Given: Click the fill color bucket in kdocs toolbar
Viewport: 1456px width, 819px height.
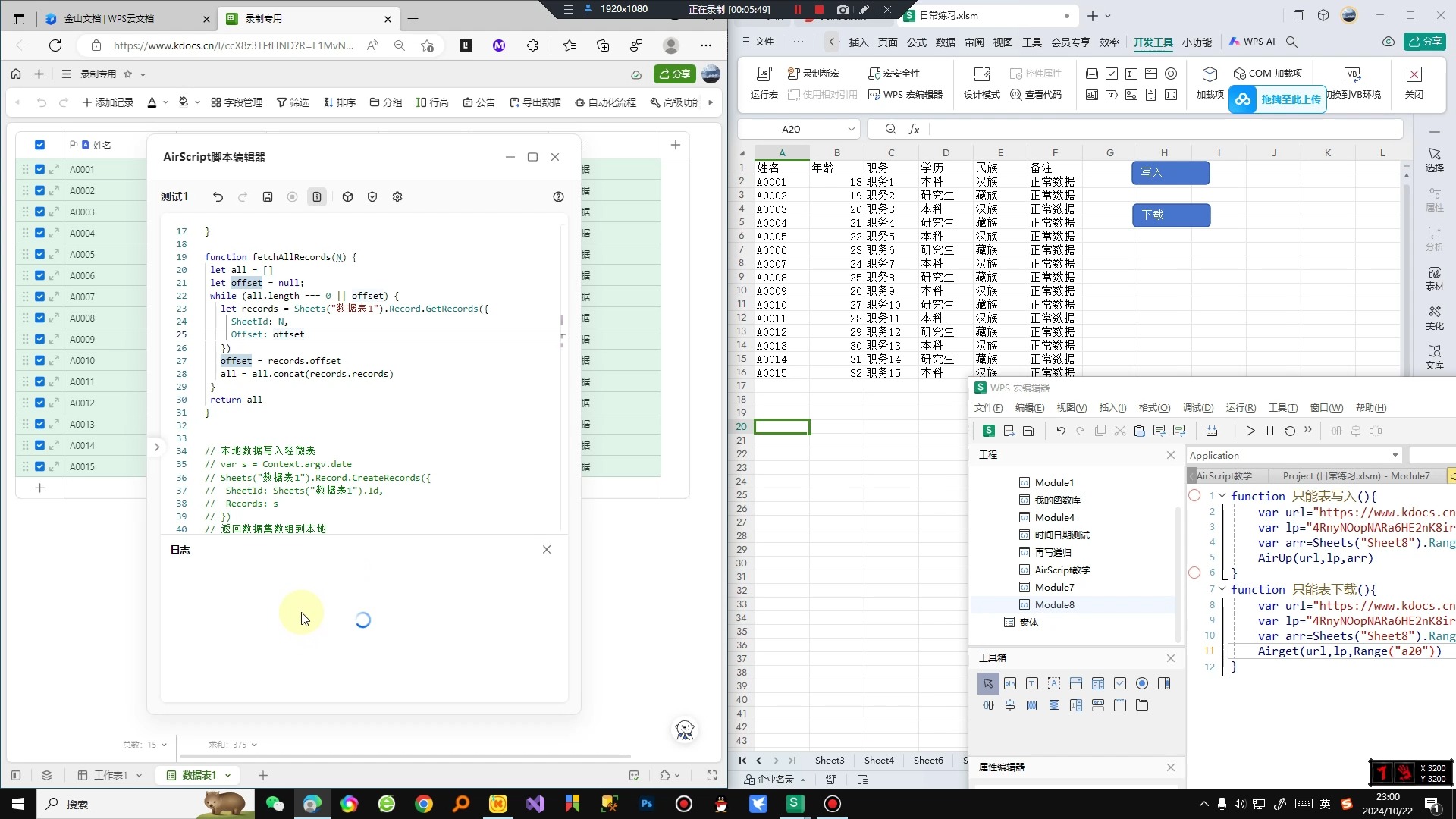Looking at the screenshot, I should 183,102.
